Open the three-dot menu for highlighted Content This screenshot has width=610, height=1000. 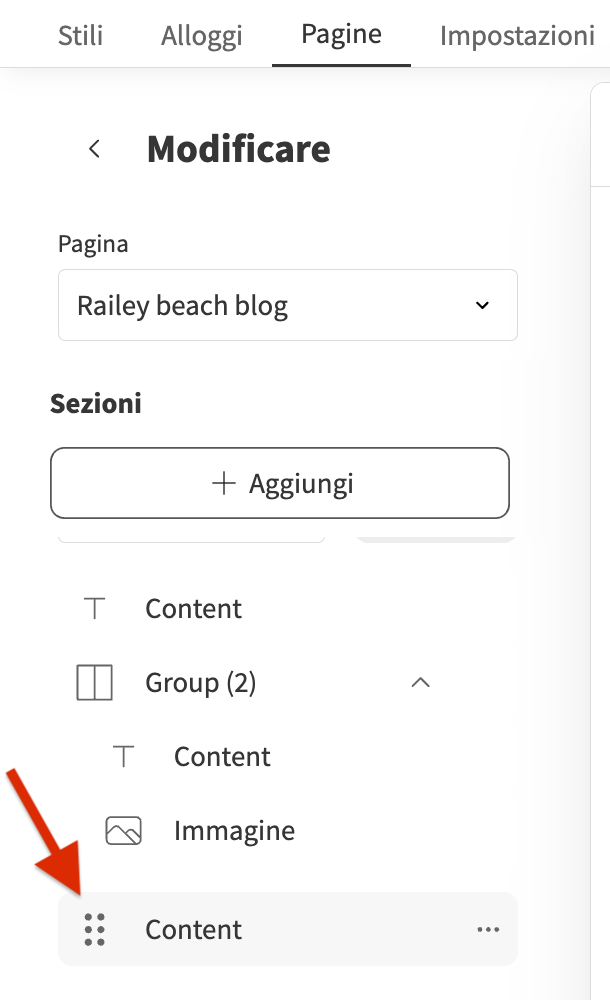(x=488, y=929)
